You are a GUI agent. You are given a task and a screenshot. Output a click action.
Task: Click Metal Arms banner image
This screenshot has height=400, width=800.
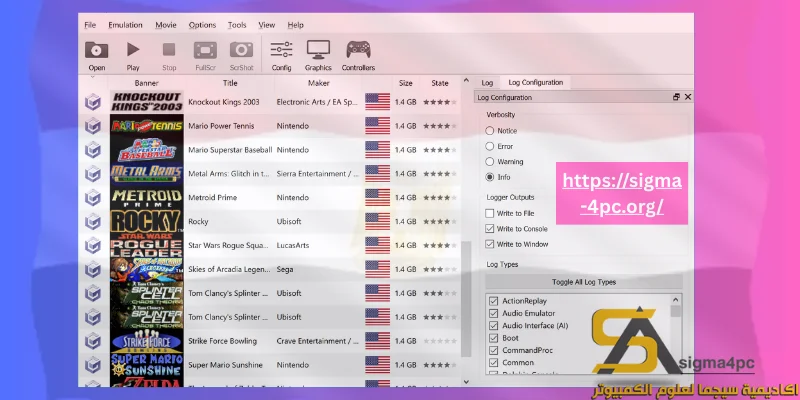click(x=146, y=173)
